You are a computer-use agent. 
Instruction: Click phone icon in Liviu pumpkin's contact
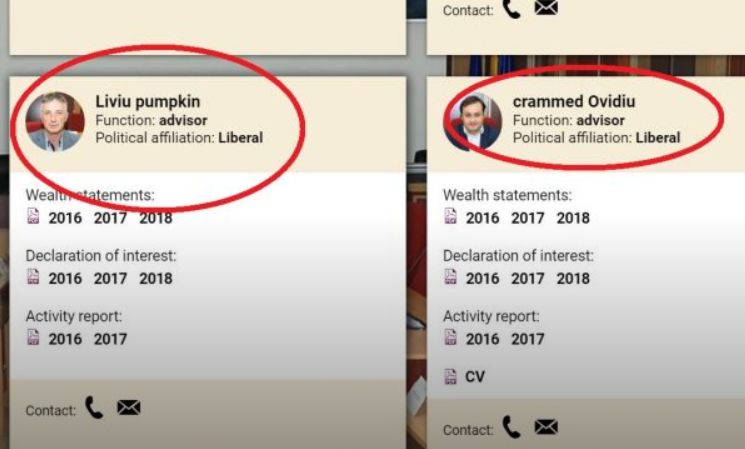[94, 408]
